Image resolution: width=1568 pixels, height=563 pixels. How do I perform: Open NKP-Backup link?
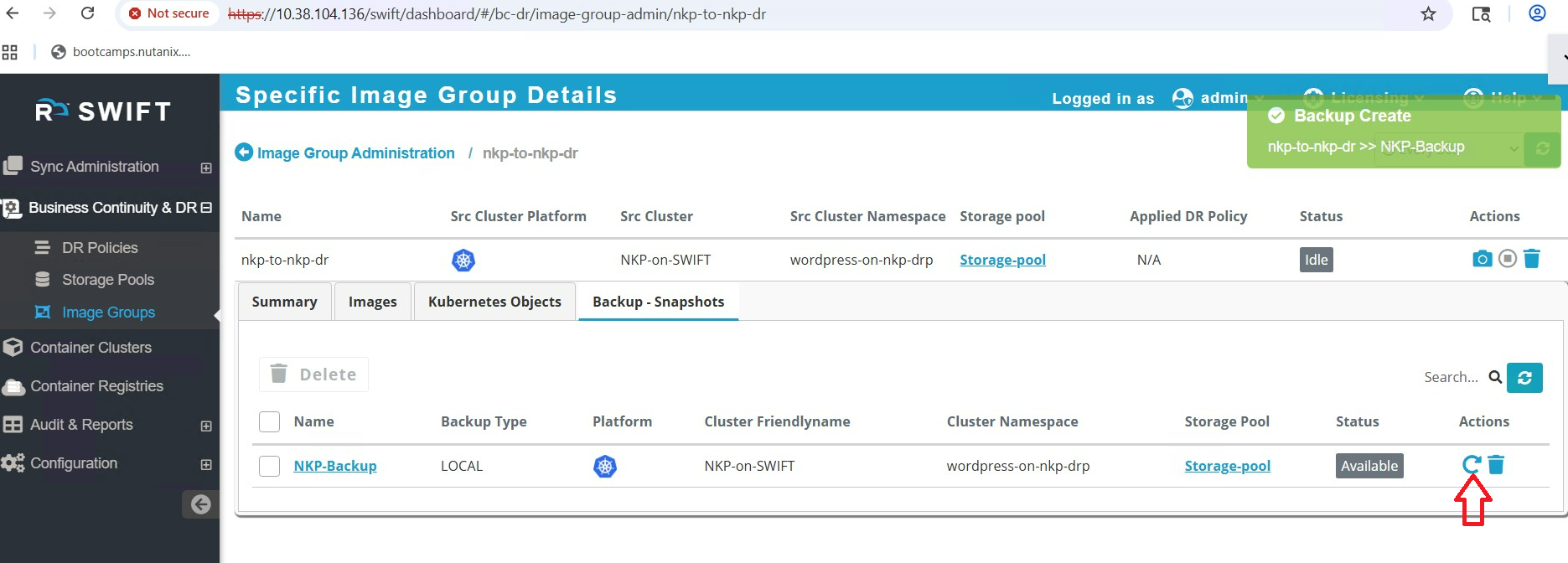[335, 466]
